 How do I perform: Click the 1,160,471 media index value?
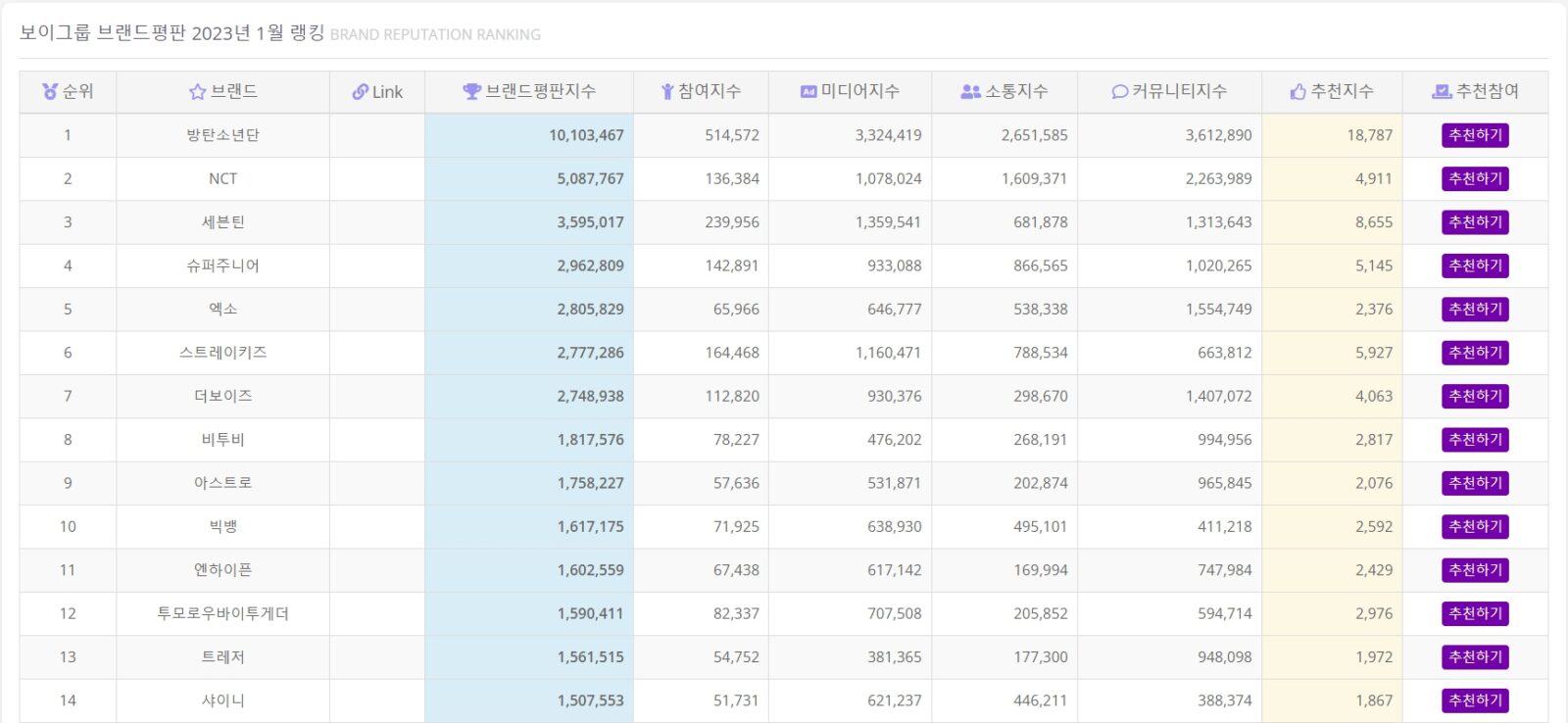coord(888,353)
